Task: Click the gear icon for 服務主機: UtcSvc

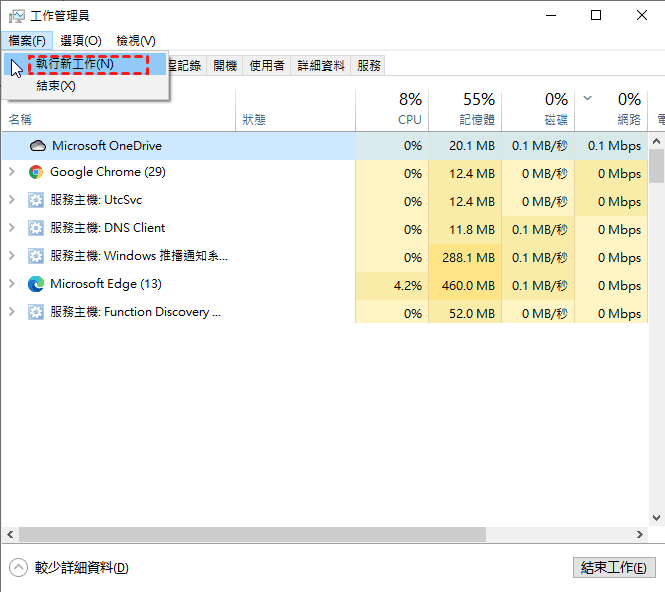Action: [x=36, y=200]
